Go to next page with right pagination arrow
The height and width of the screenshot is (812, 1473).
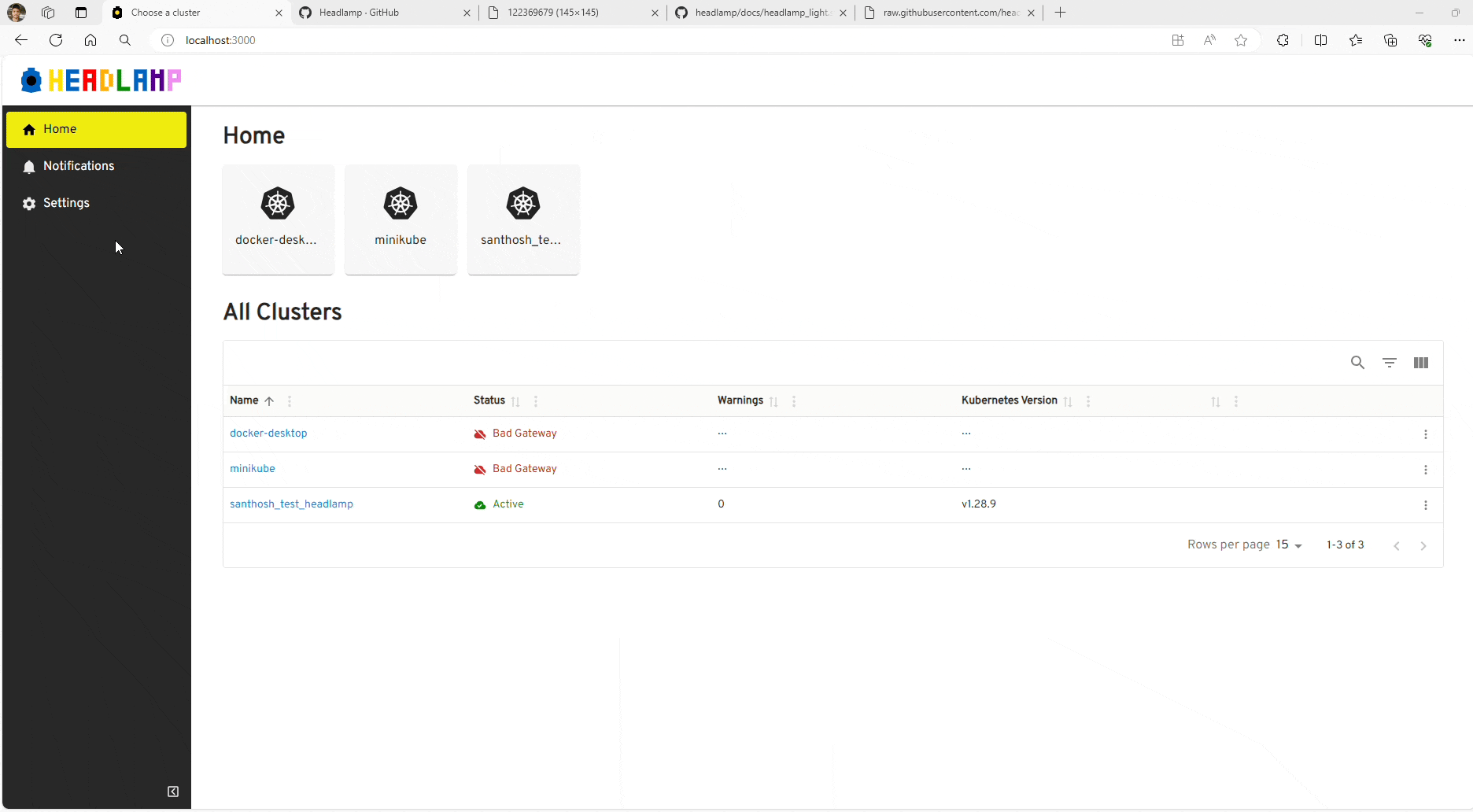pyautogui.click(x=1424, y=545)
